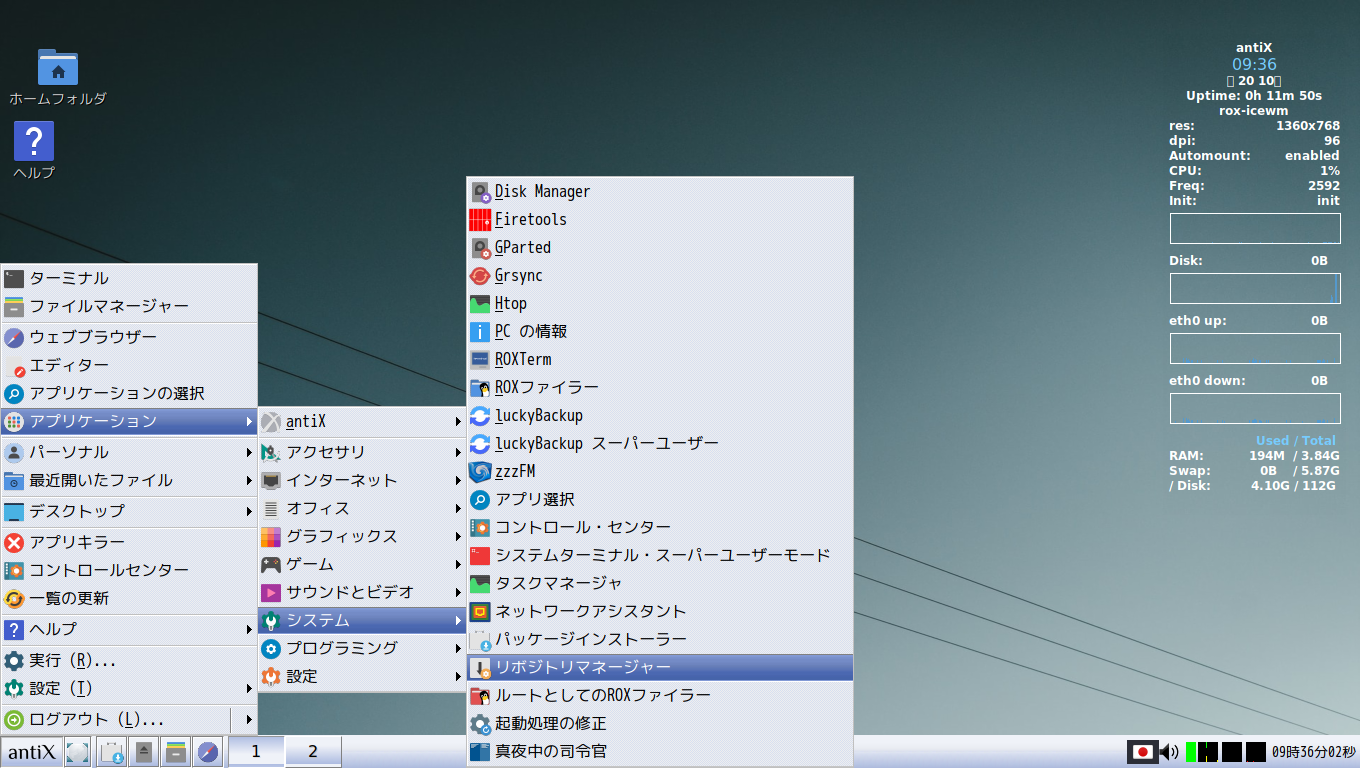Click show desktop taskbar icon
Image resolution: width=1360 pixels, height=768 pixels.
click(x=78, y=752)
